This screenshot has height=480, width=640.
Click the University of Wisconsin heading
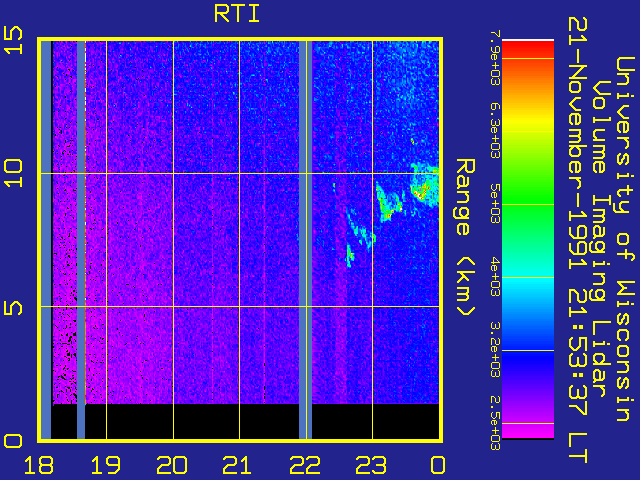point(625,239)
